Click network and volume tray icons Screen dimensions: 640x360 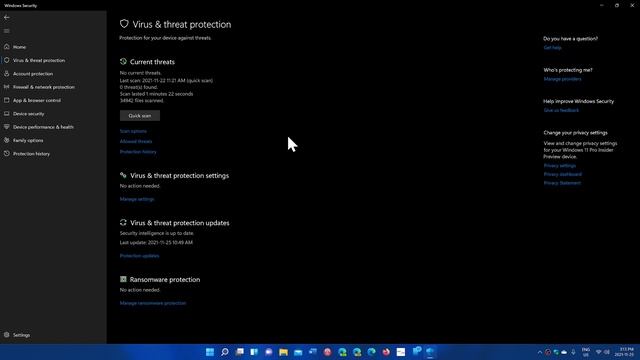602,352
